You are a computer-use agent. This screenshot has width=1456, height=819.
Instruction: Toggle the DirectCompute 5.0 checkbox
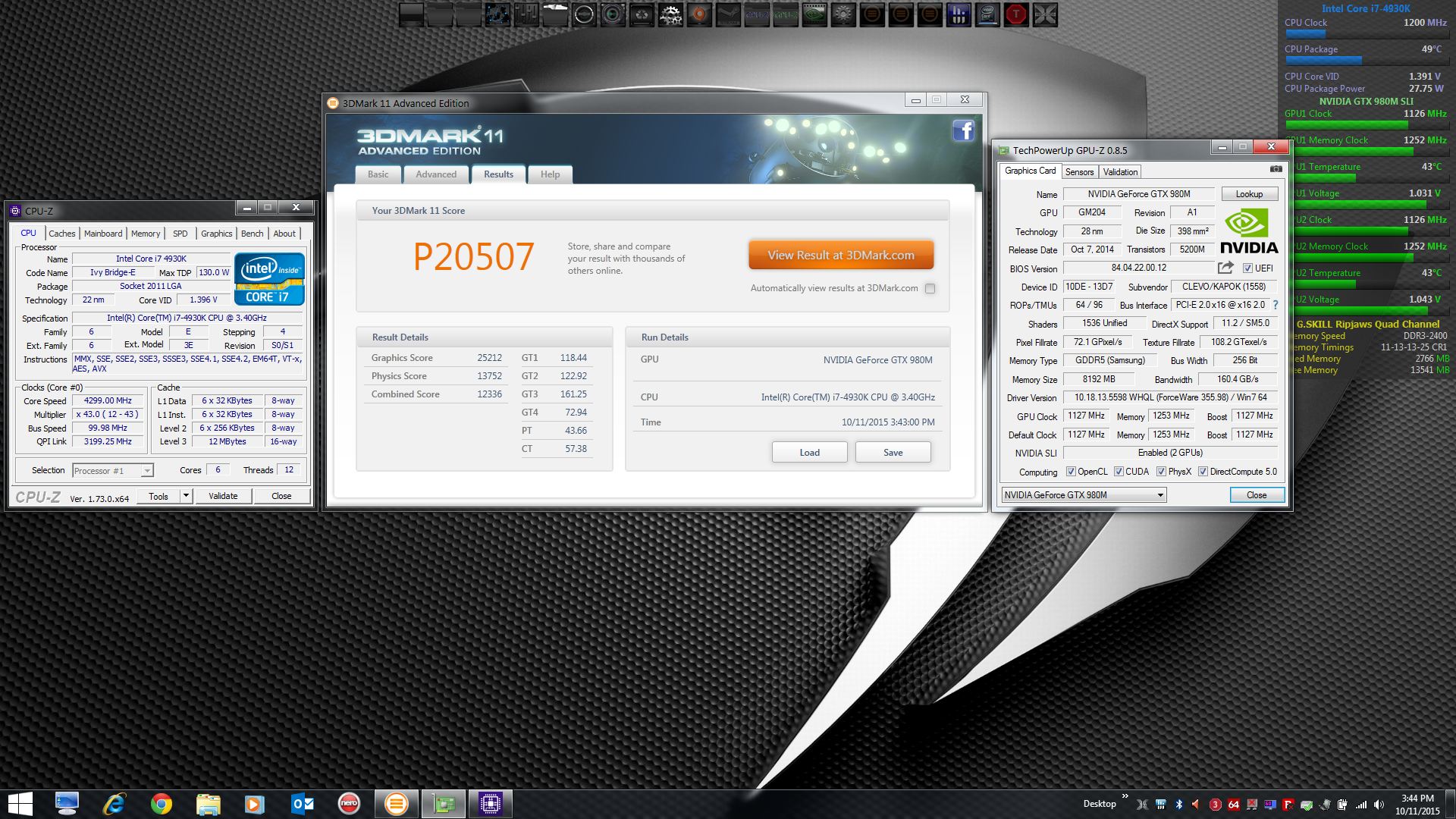1203,472
